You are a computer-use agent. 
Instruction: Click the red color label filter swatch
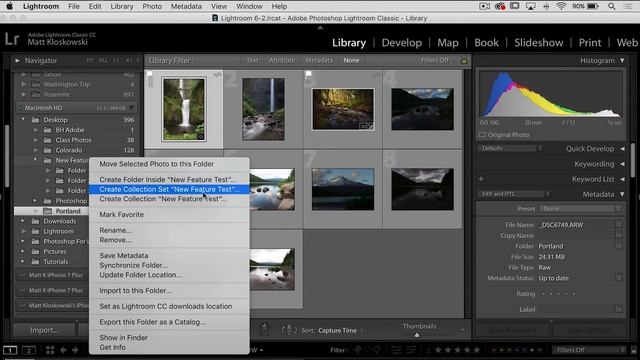coord(494,350)
